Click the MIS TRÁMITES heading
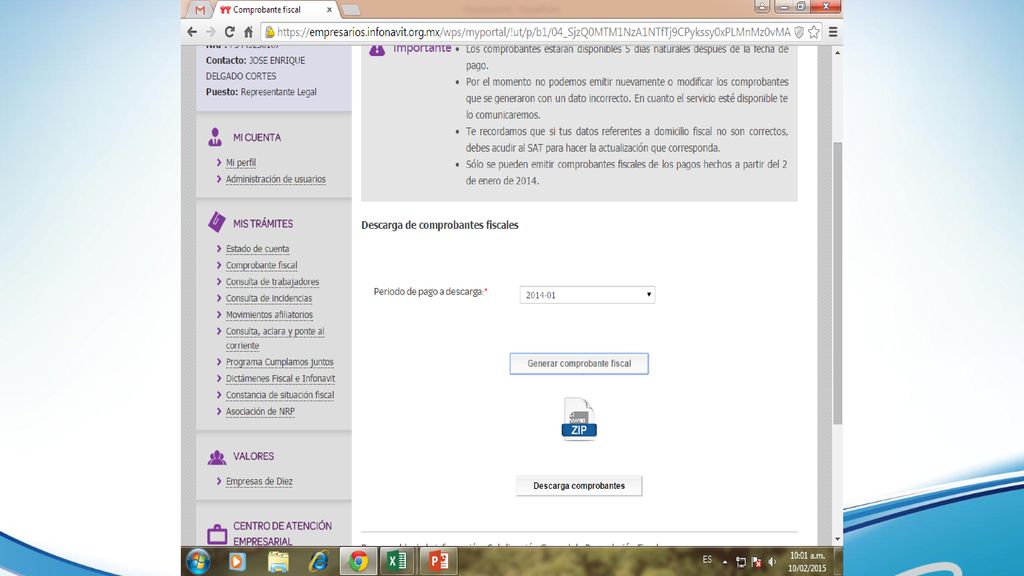This screenshot has height=576, width=1024. click(263, 223)
